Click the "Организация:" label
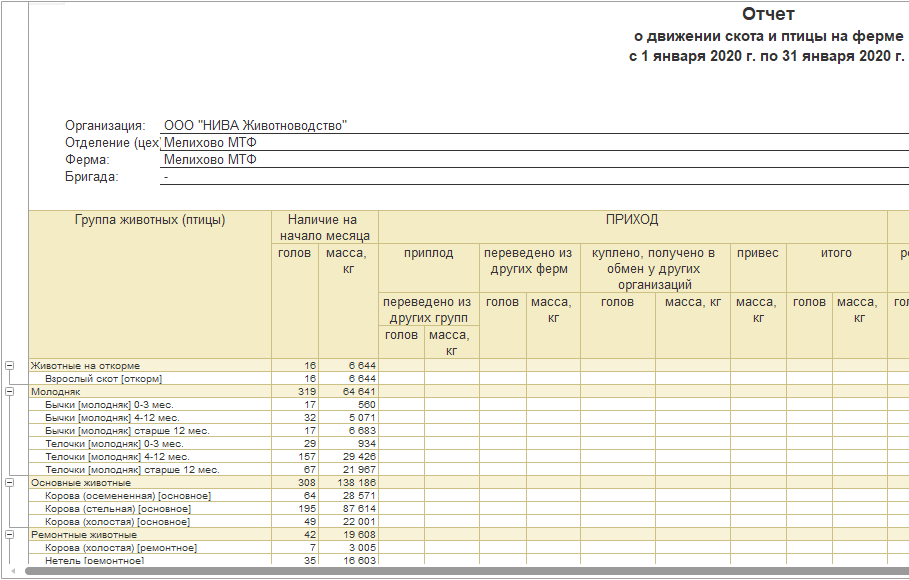909x580 pixels. 105,125
